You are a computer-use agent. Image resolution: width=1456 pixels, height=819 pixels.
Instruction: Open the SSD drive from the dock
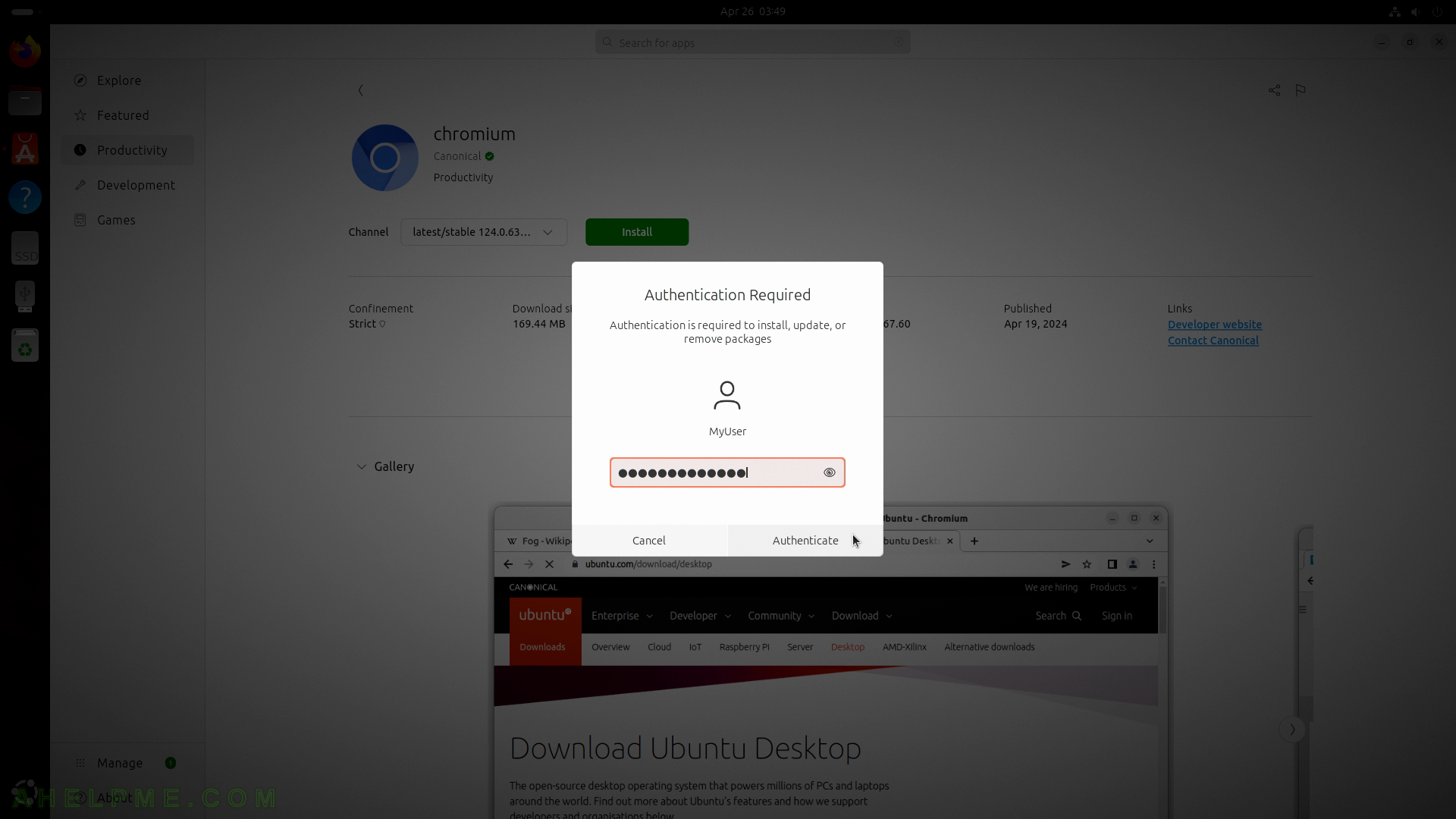coord(25,248)
